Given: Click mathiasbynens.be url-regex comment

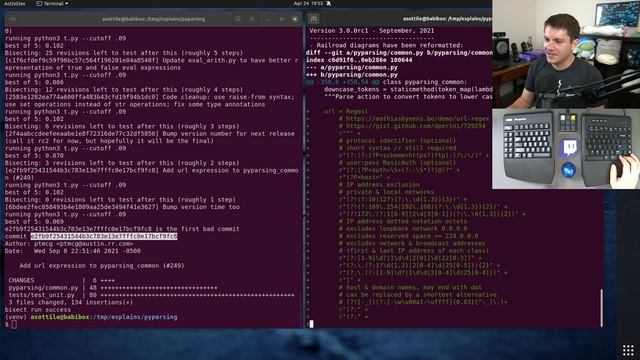Looking at the screenshot, I should click(x=413, y=119).
